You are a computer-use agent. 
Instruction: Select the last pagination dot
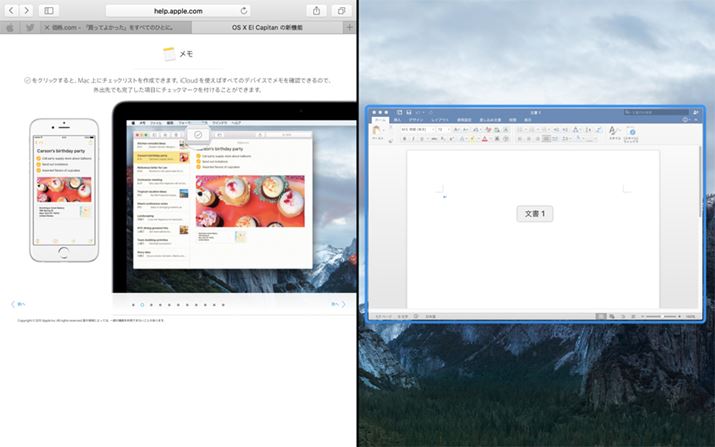click(x=223, y=305)
